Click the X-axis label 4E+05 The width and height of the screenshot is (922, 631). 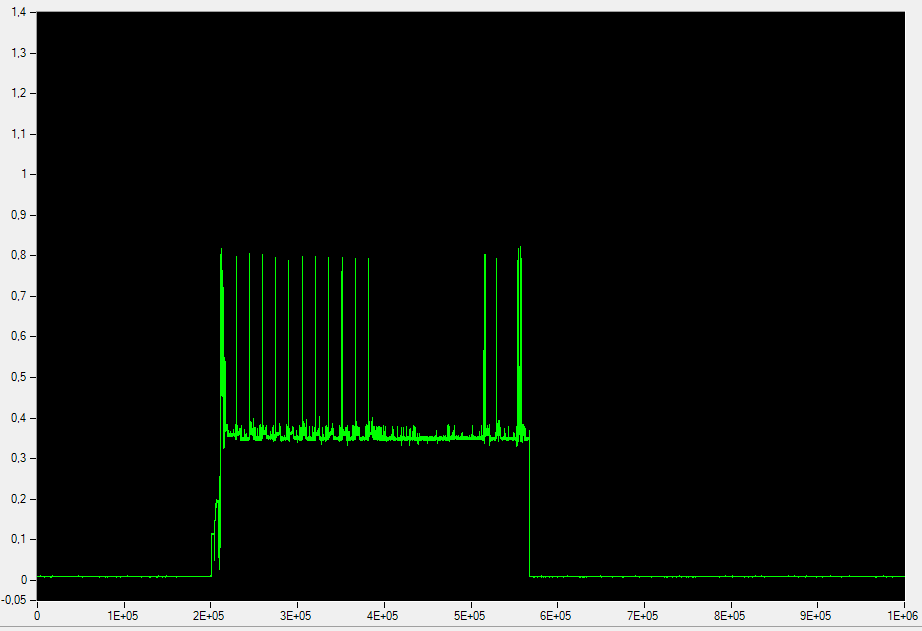[382, 616]
